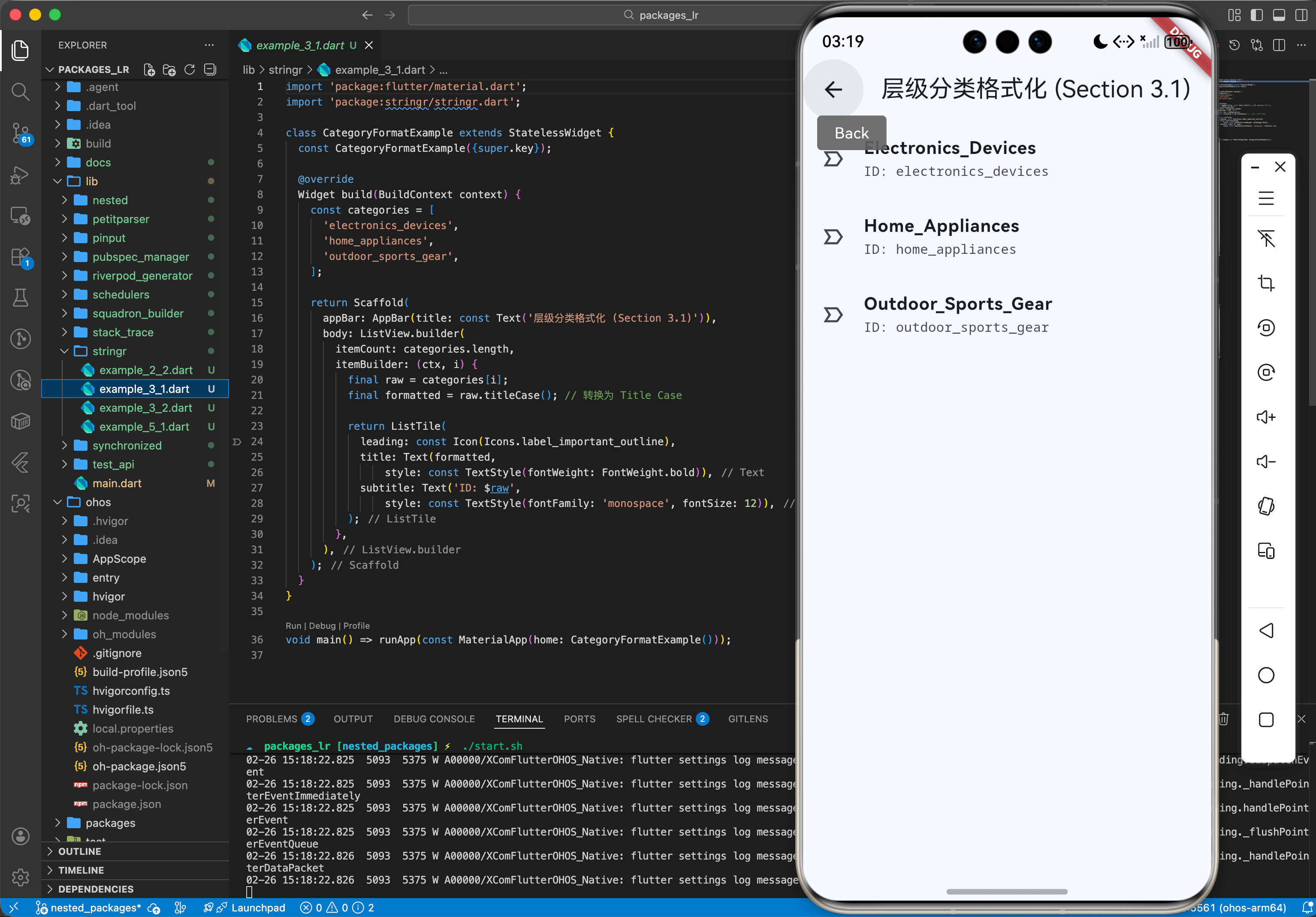The width and height of the screenshot is (1316, 917).
Task: Click the Run code lens above main
Action: pos(293,626)
